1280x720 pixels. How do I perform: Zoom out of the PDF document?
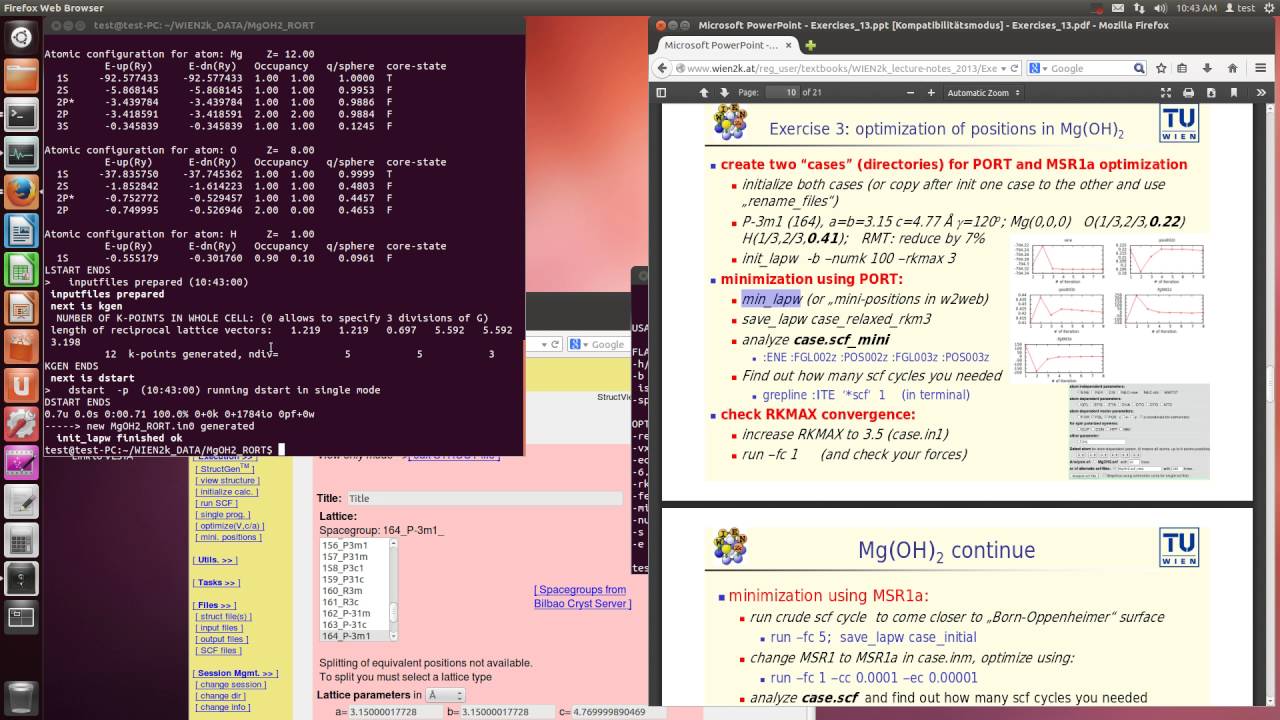909,92
